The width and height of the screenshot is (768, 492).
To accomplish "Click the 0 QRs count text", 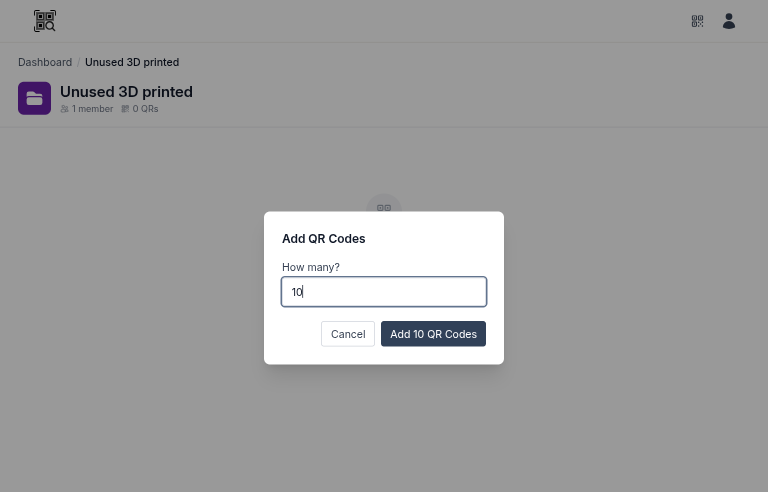I will 146,109.
